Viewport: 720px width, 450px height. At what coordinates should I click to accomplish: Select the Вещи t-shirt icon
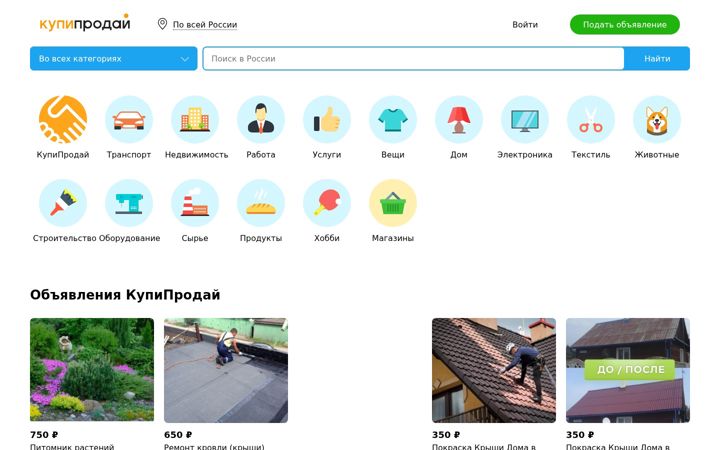(393, 119)
